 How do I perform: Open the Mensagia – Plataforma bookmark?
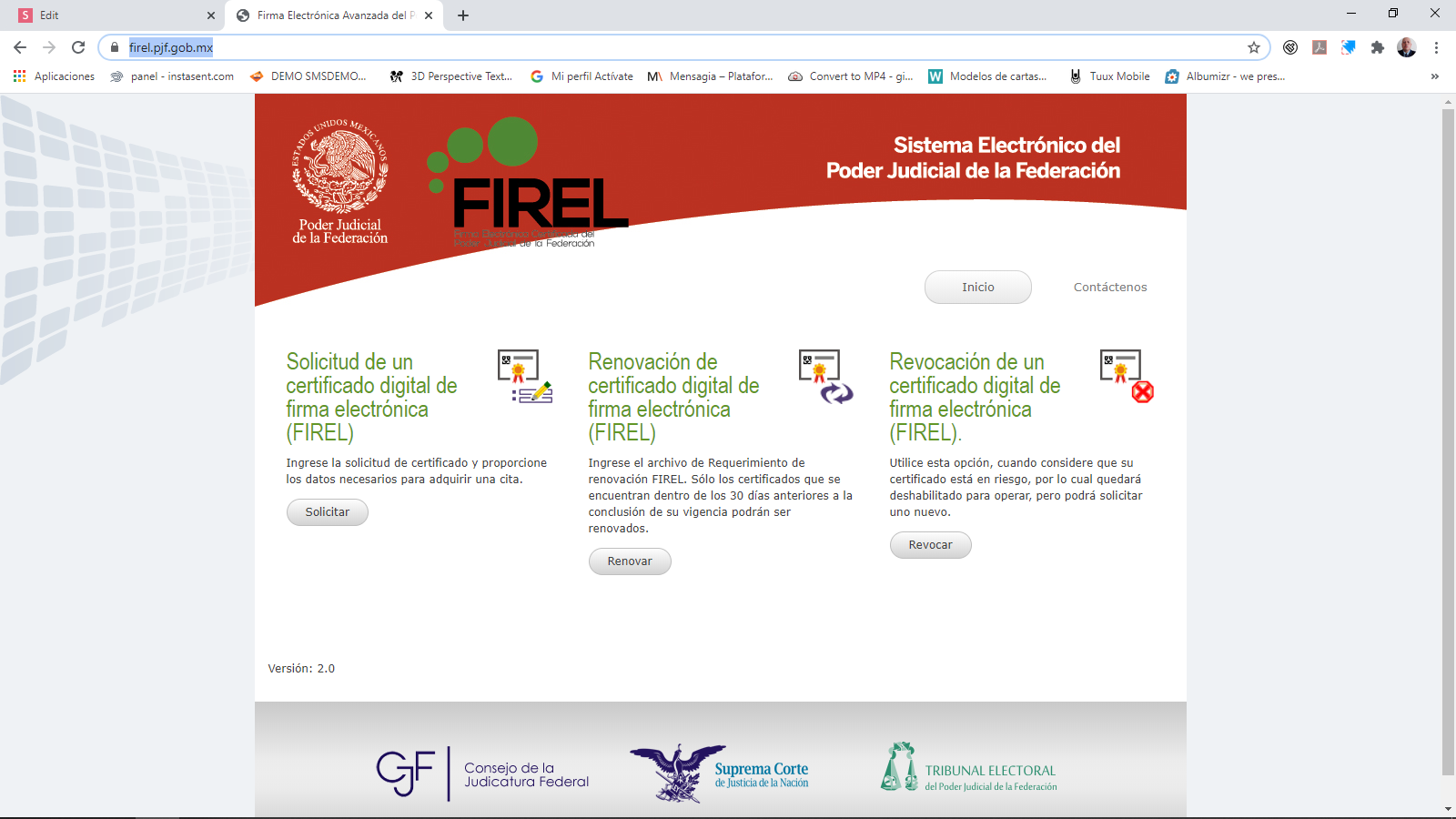710,76
